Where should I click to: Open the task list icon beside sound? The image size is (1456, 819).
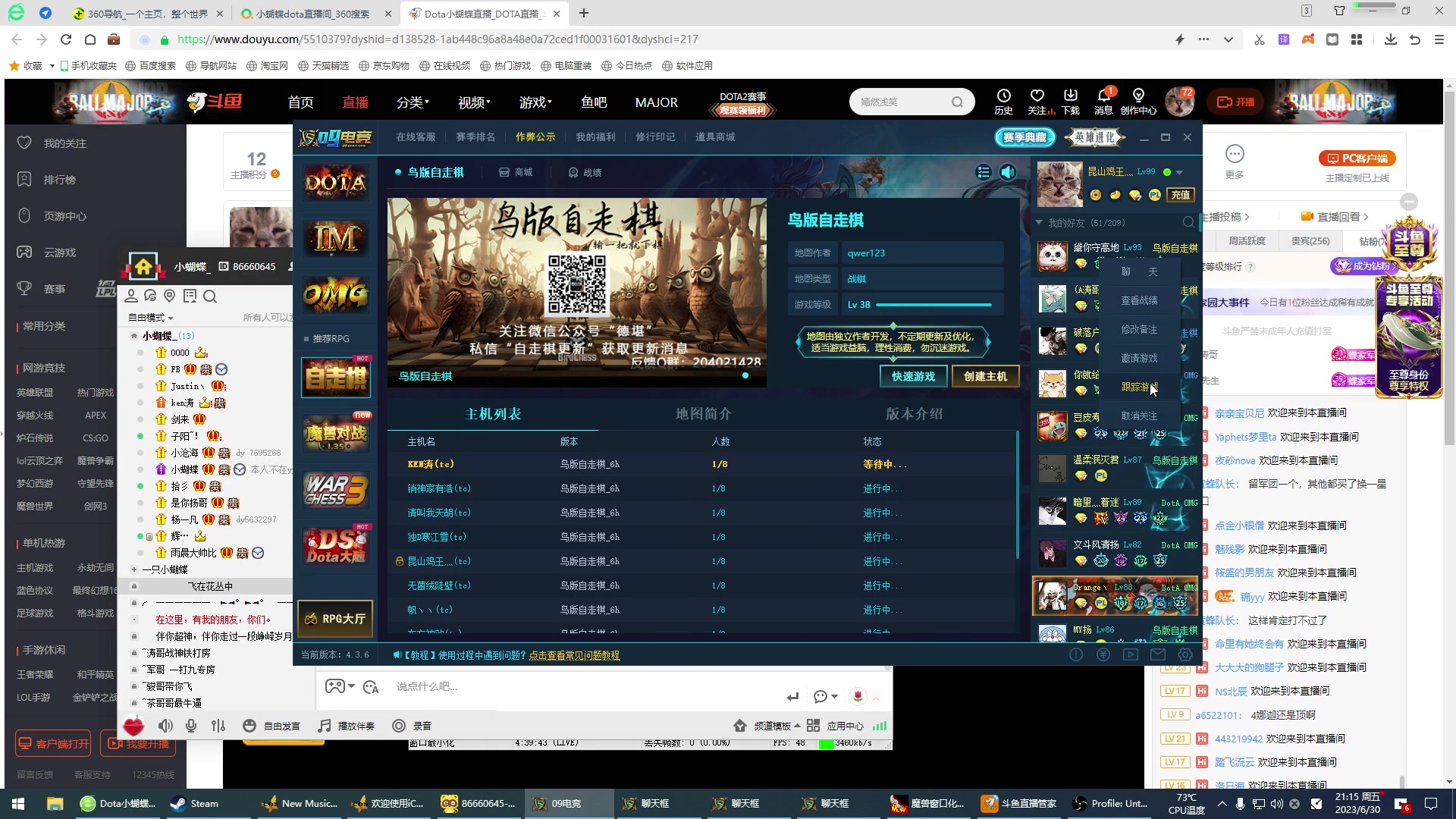(984, 172)
